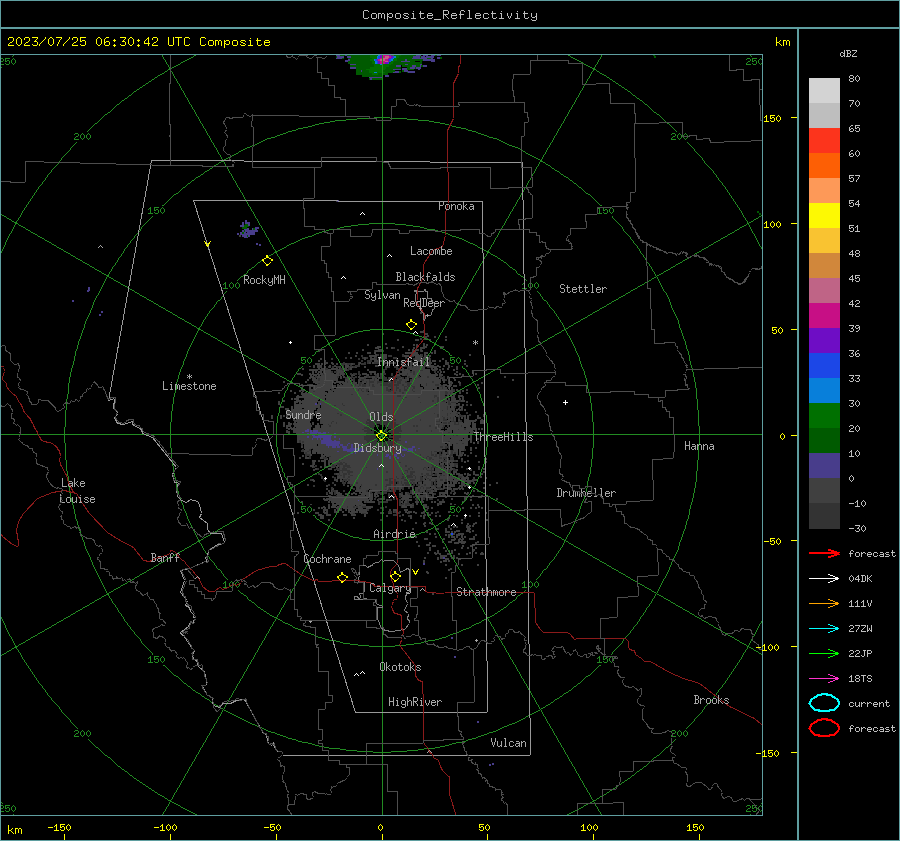The image size is (900, 841).
Task: Click the Vulcan label
Action: [509, 743]
